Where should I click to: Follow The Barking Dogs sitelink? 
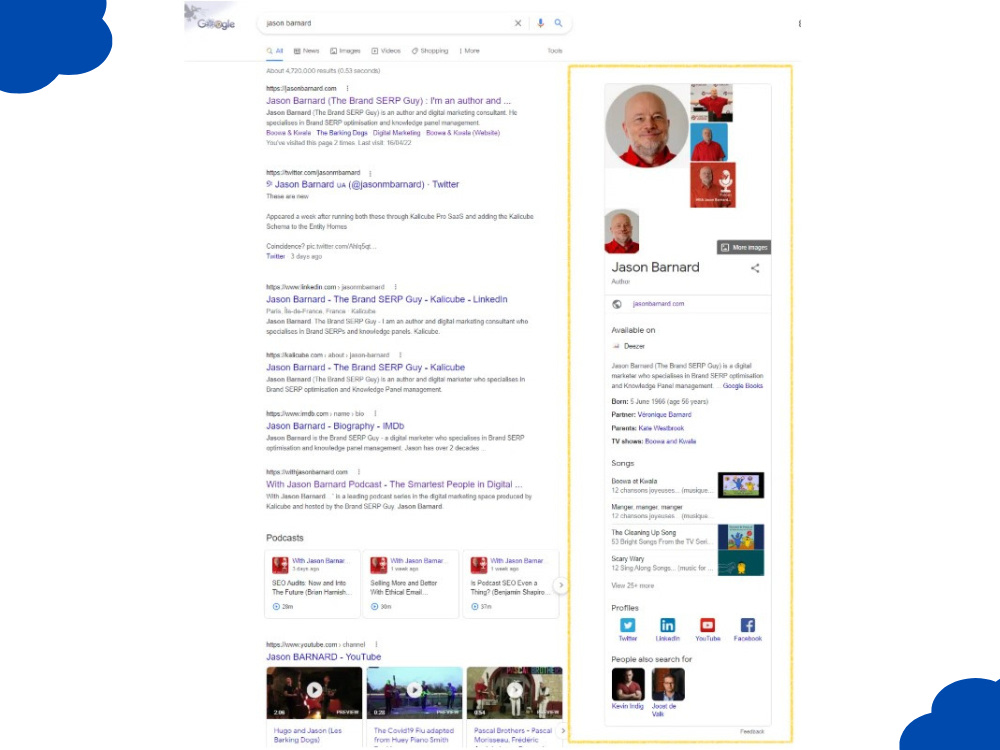(342, 133)
